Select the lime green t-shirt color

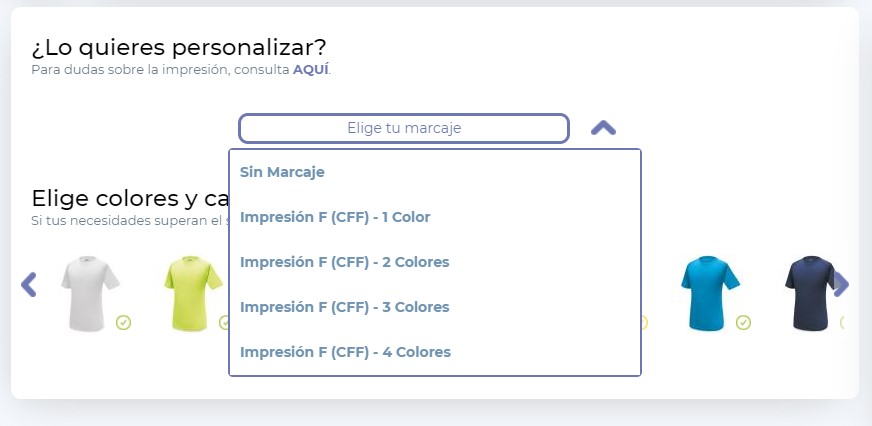(x=194, y=293)
